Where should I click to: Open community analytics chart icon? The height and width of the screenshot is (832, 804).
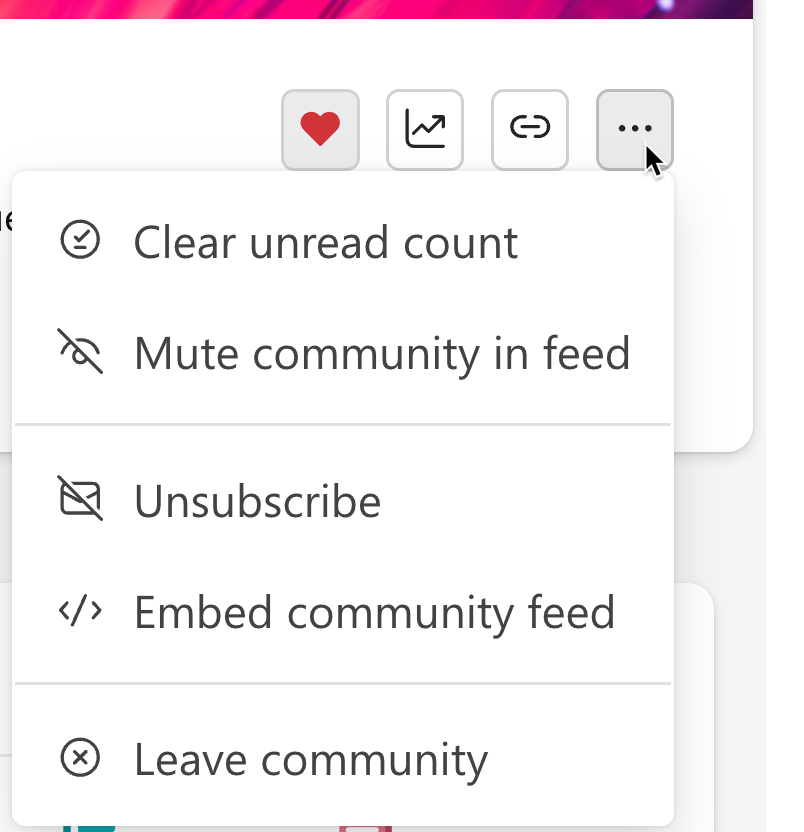tap(425, 129)
